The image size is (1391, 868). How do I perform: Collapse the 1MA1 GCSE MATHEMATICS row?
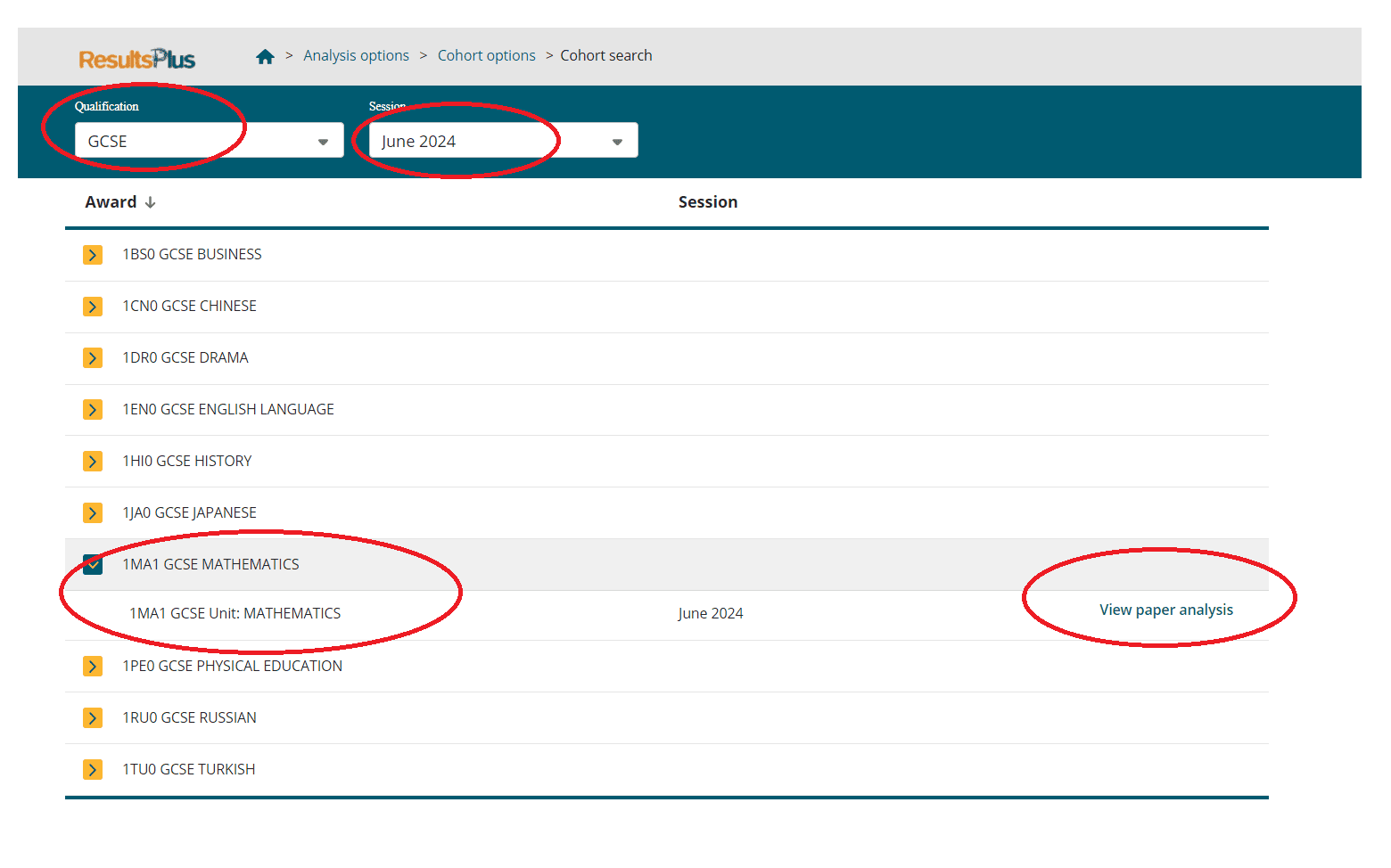coord(93,565)
